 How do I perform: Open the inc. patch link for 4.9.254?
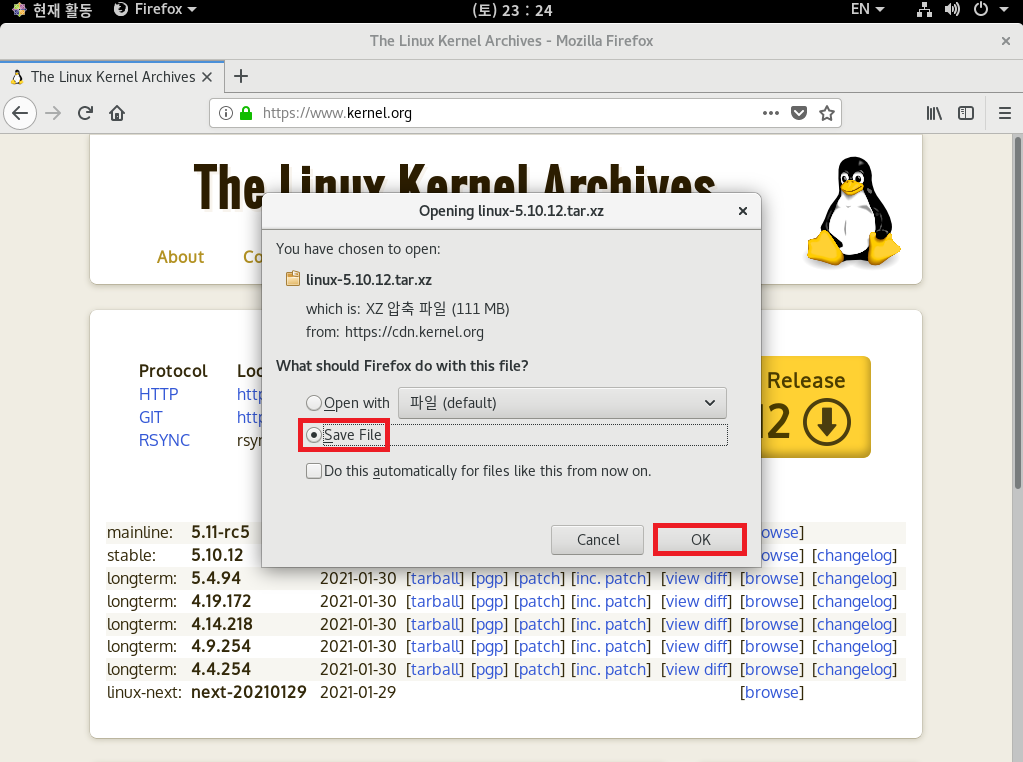pos(611,647)
